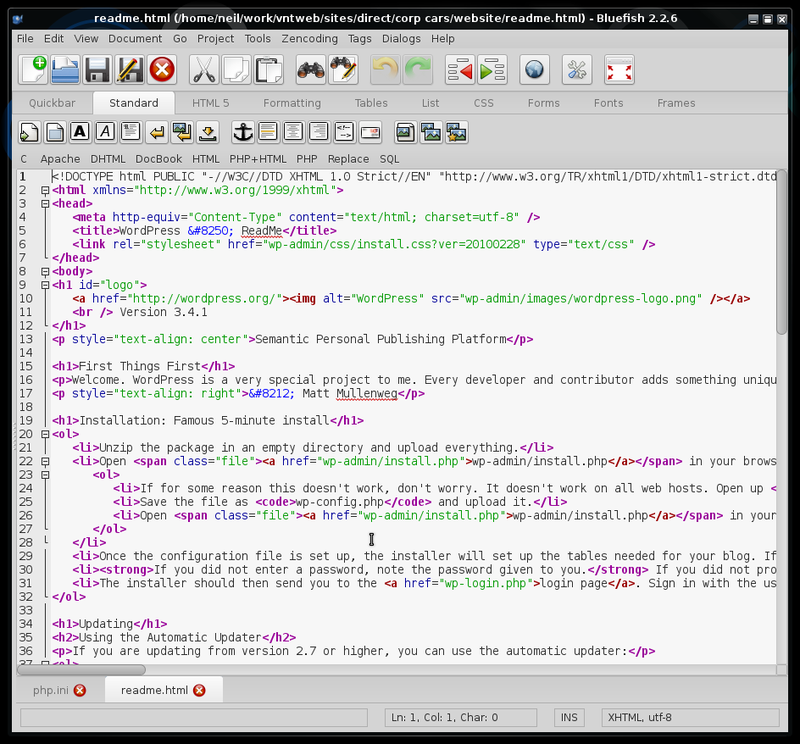Screen dimensions: 800x744
Task: Switch to the php.ini document tab
Action: (51, 690)
